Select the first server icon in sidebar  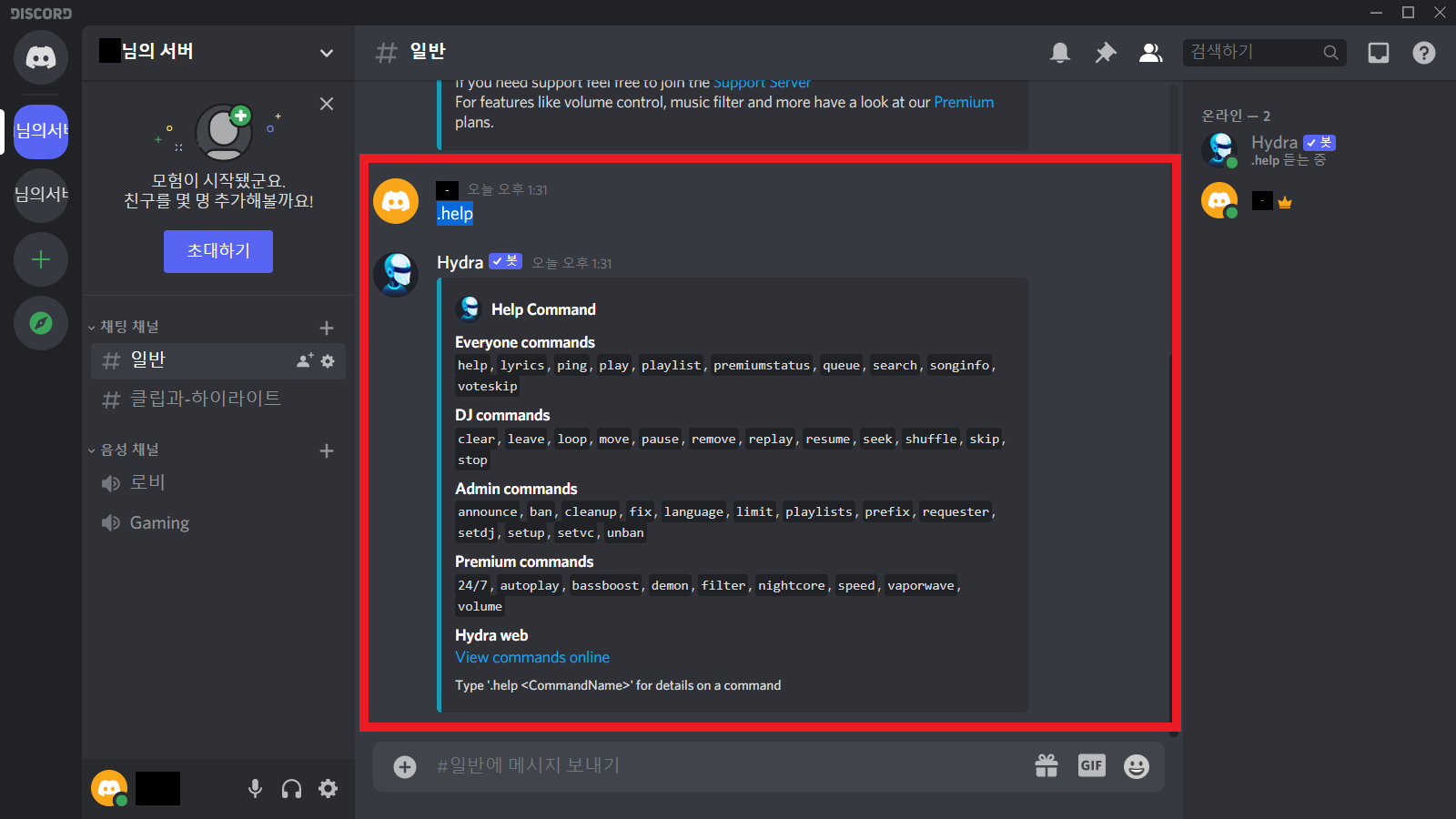point(41,132)
